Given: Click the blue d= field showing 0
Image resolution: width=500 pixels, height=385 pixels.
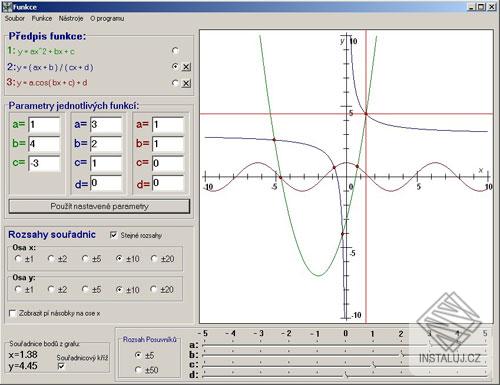Looking at the screenshot, I should 106,183.
